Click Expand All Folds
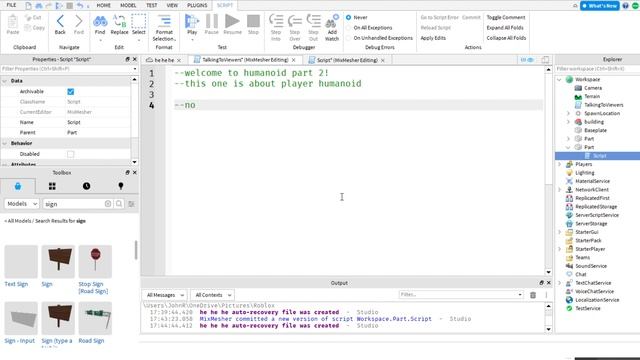This screenshot has width=640, height=360. click(505, 28)
